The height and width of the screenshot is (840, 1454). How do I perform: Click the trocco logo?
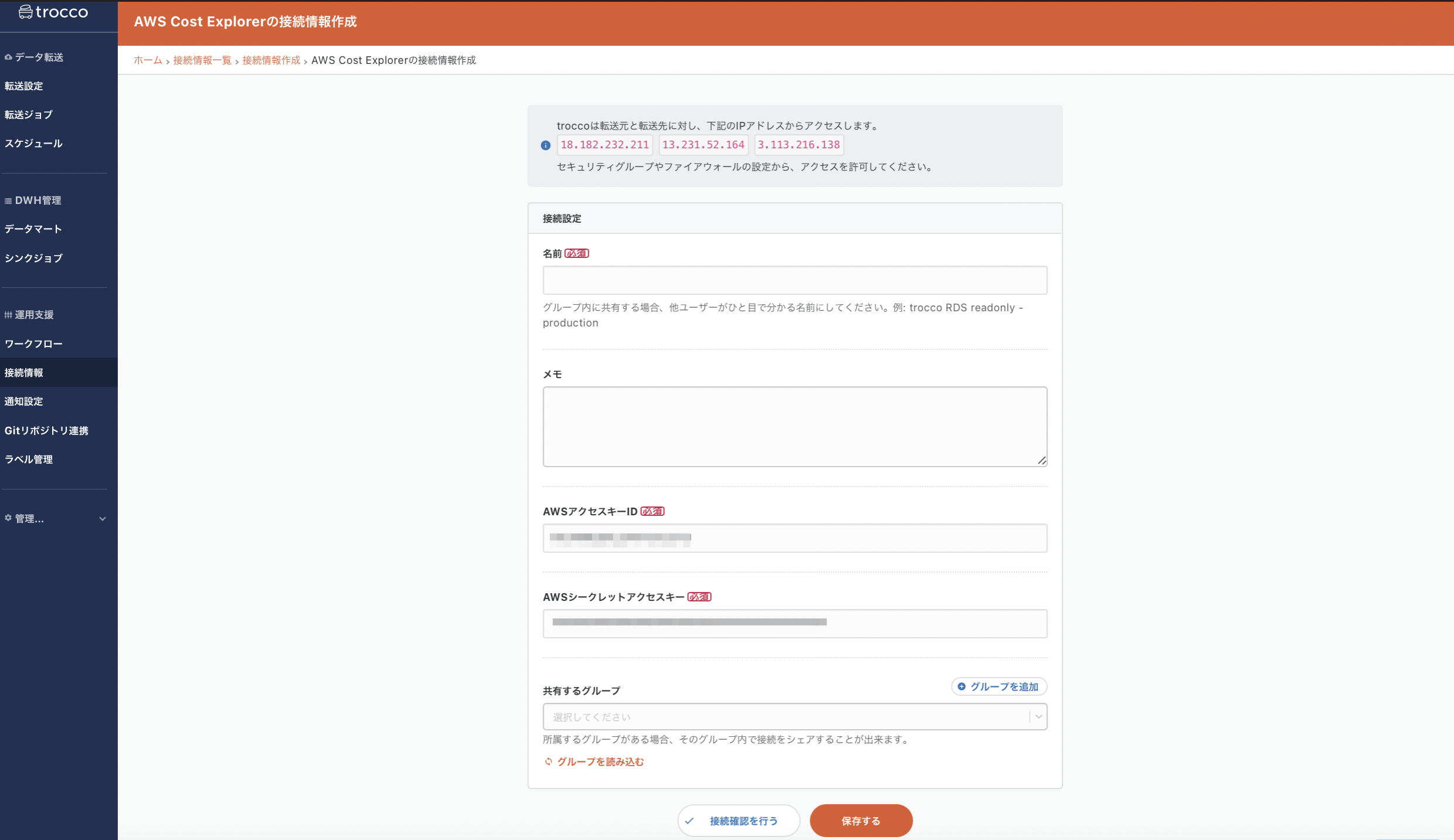click(x=53, y=12)
